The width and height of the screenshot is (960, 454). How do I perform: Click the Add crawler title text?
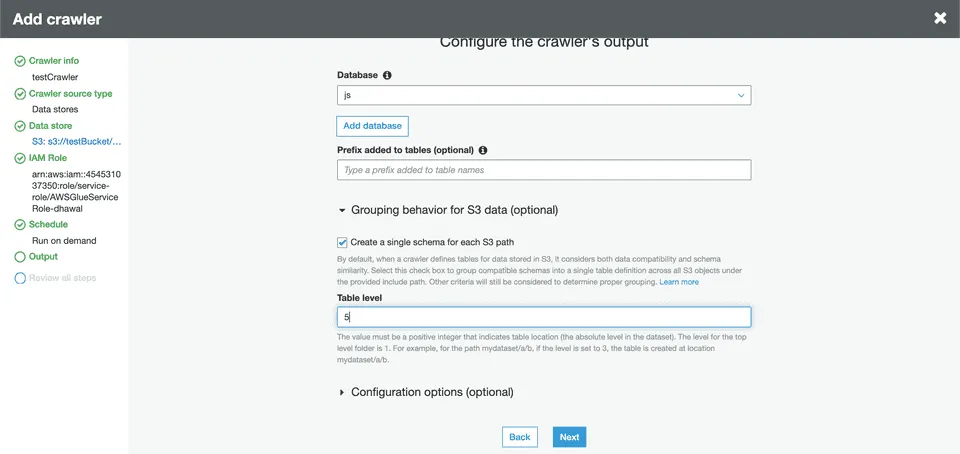(x=57, y=19)
